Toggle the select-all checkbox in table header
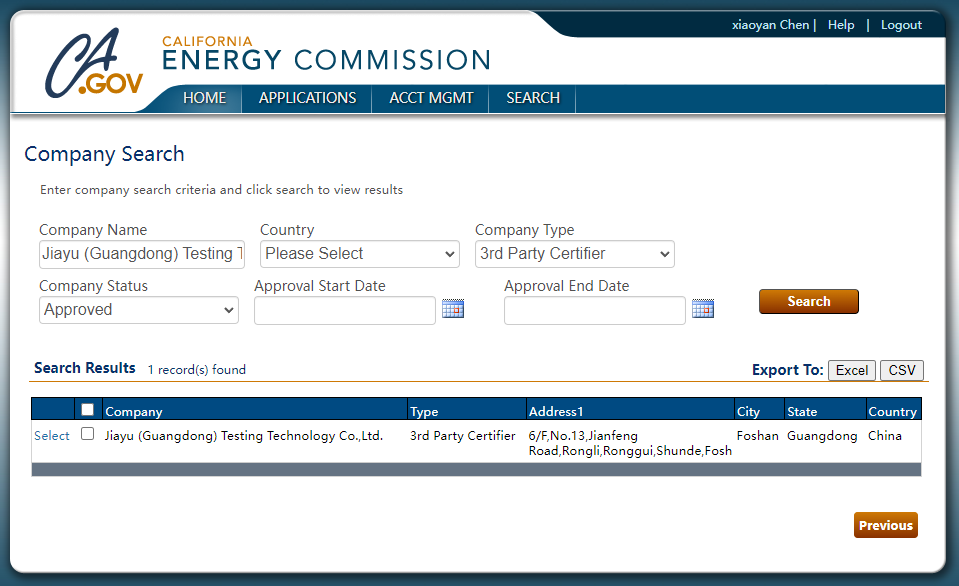This screenshot has height=586, width=959. [x=88, y=410]
